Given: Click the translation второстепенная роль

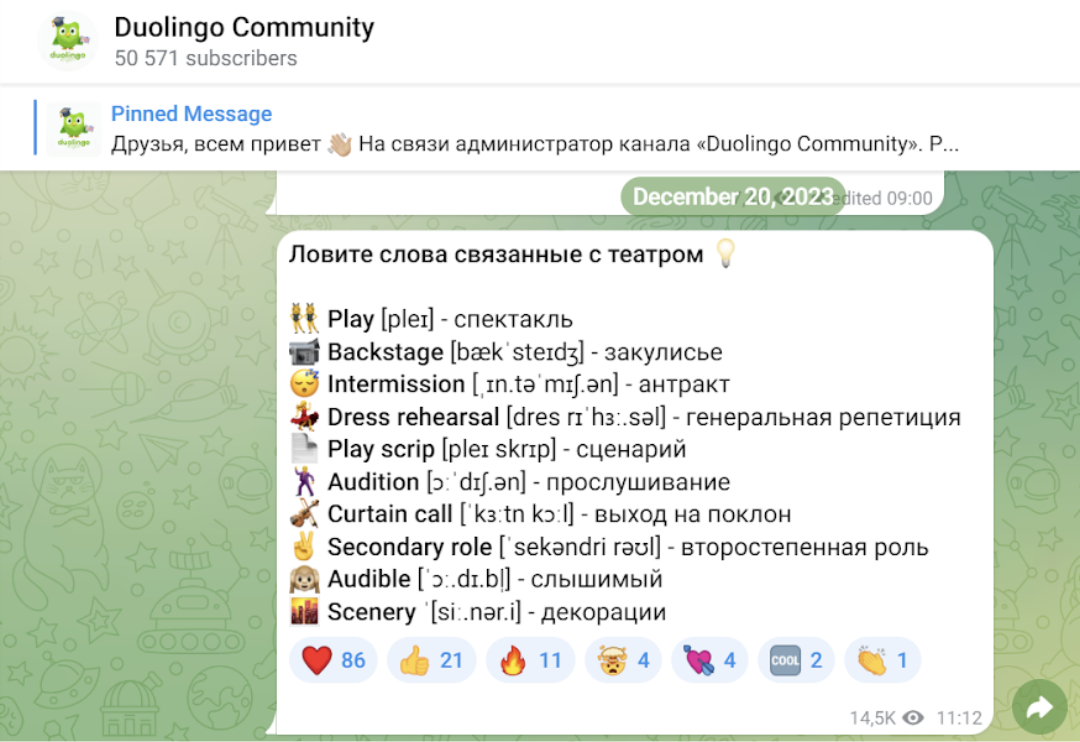Looking at the screenshot, I should point(804,547).
